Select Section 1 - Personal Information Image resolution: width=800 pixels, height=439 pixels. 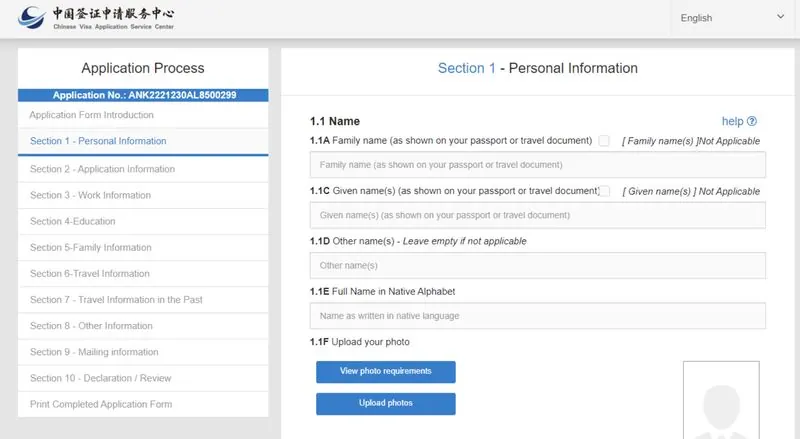[x=98, y=141]
